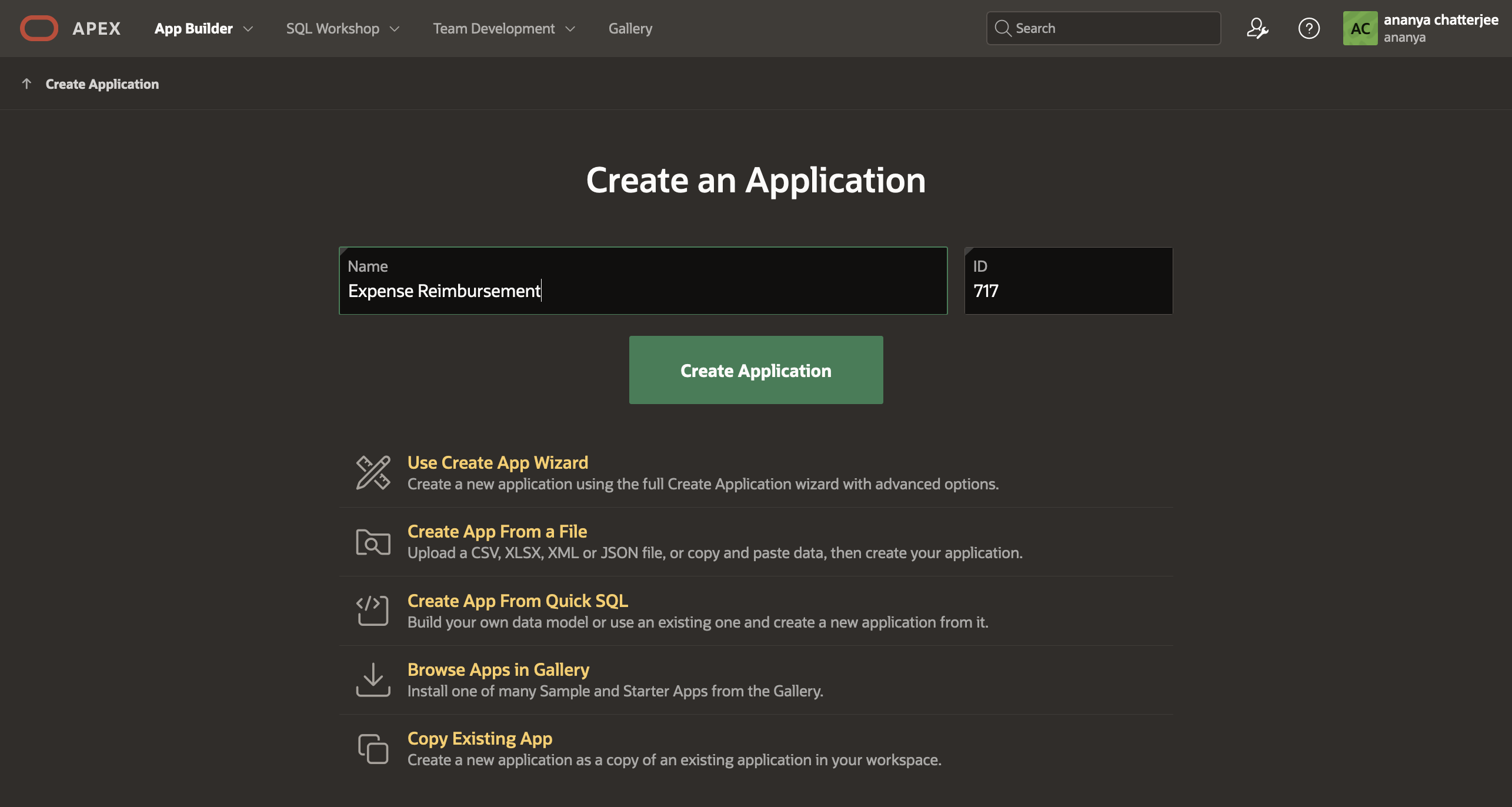This screenshot has height=807, width=1512.
Task: Click the up arrow breadcrumb icon
Action: coord(26,84)
